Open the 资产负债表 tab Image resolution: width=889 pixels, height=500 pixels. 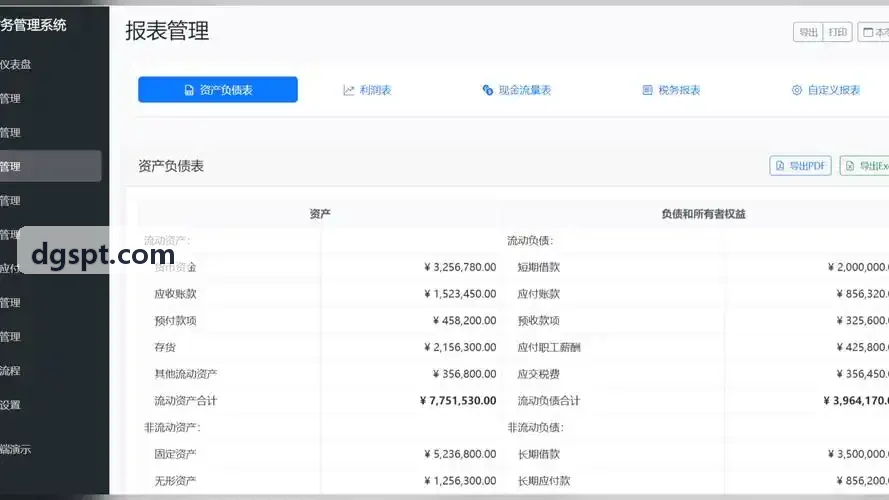(218, 90)
